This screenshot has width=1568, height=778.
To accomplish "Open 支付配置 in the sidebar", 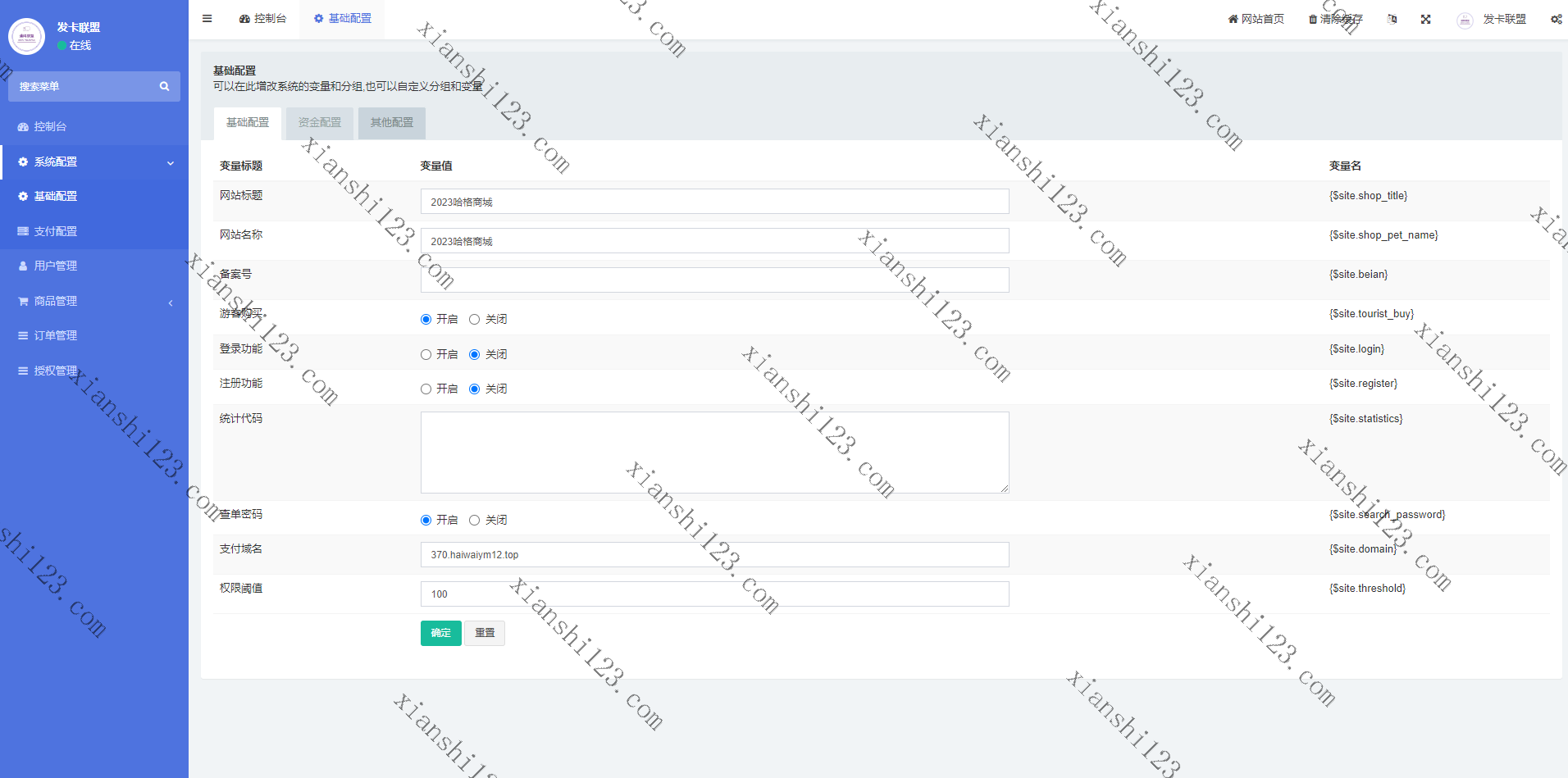I will point(94,231).
